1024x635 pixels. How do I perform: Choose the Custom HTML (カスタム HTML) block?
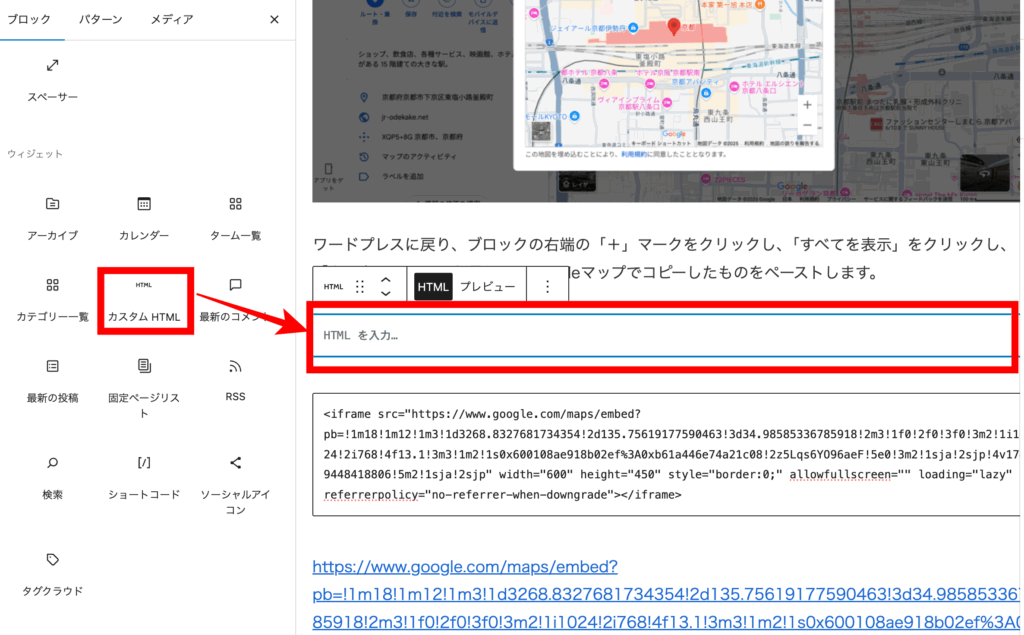point(144,300)
